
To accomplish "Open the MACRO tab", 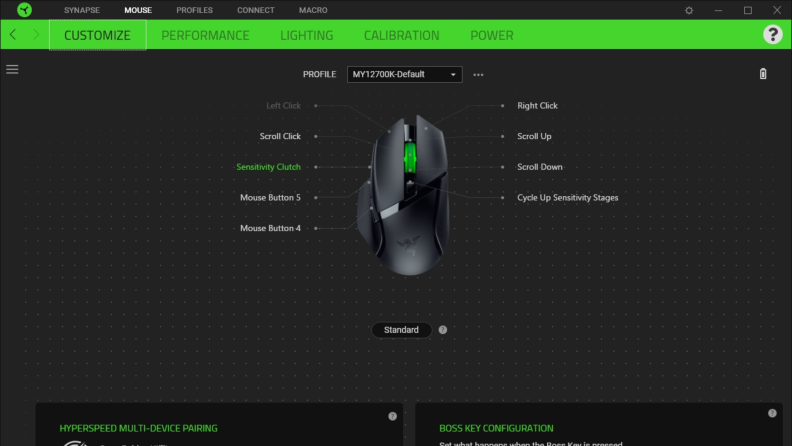I will point(313,10).
